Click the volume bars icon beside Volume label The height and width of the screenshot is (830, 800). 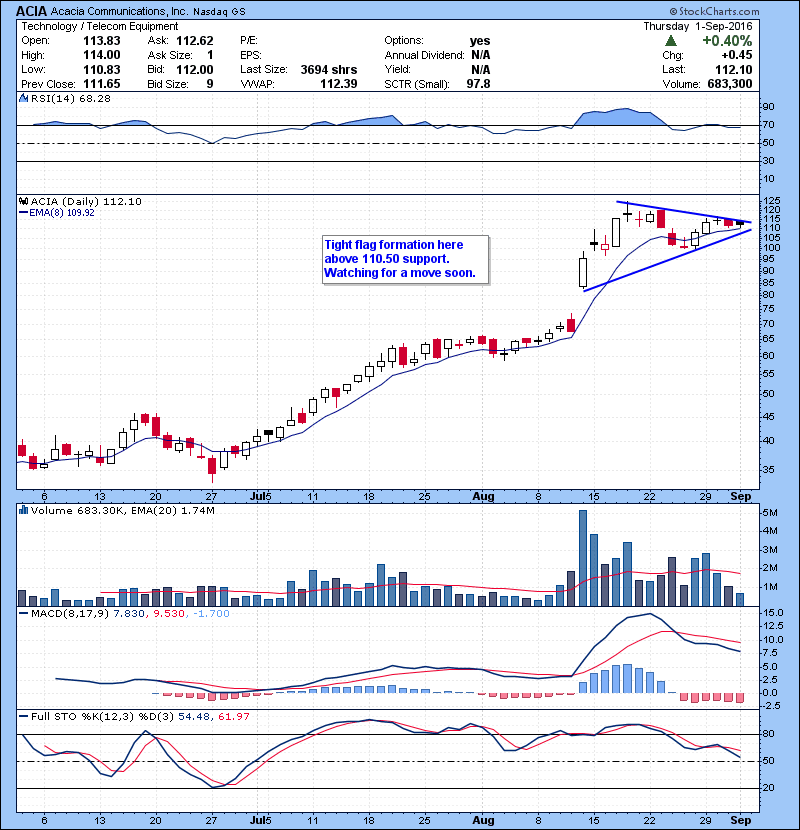[23, 510]
